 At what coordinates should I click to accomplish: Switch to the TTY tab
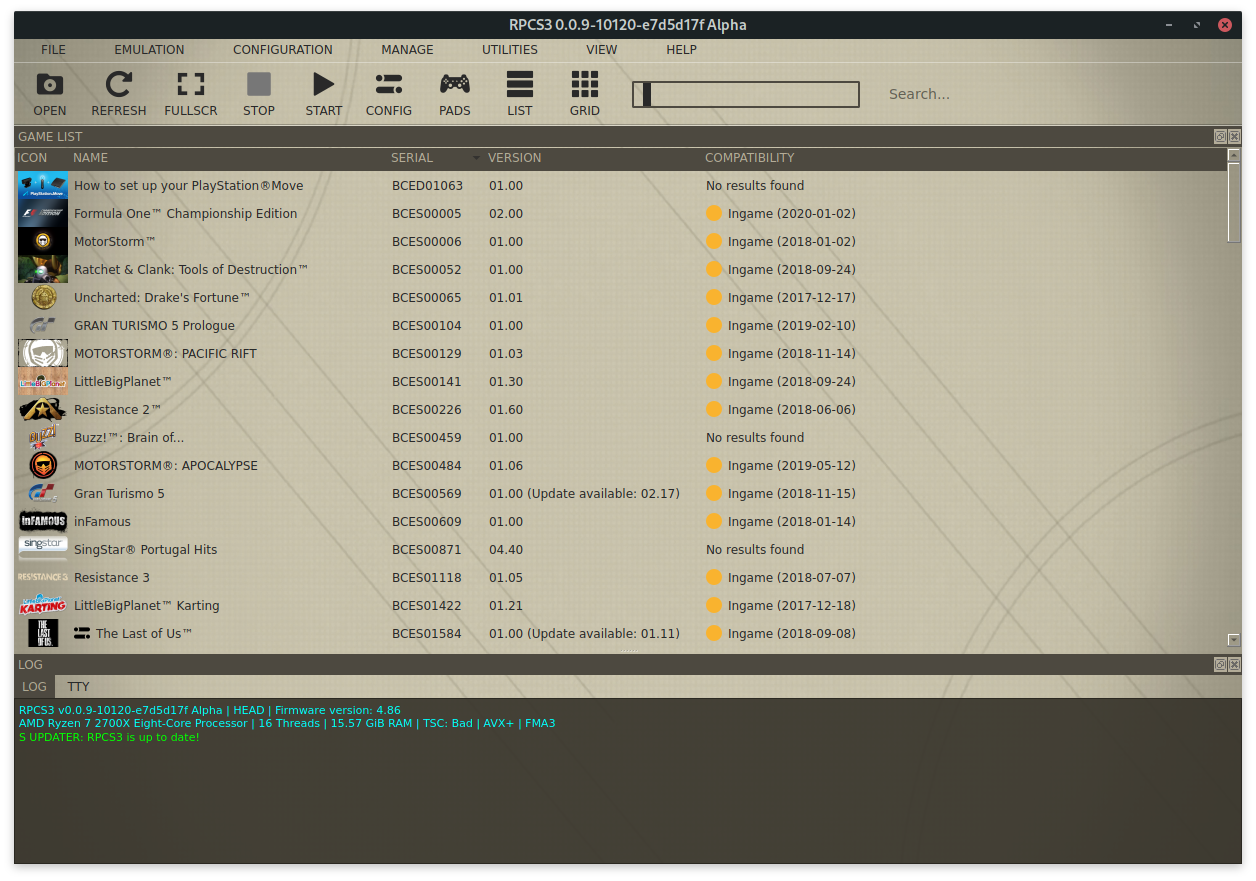point(78,687)
